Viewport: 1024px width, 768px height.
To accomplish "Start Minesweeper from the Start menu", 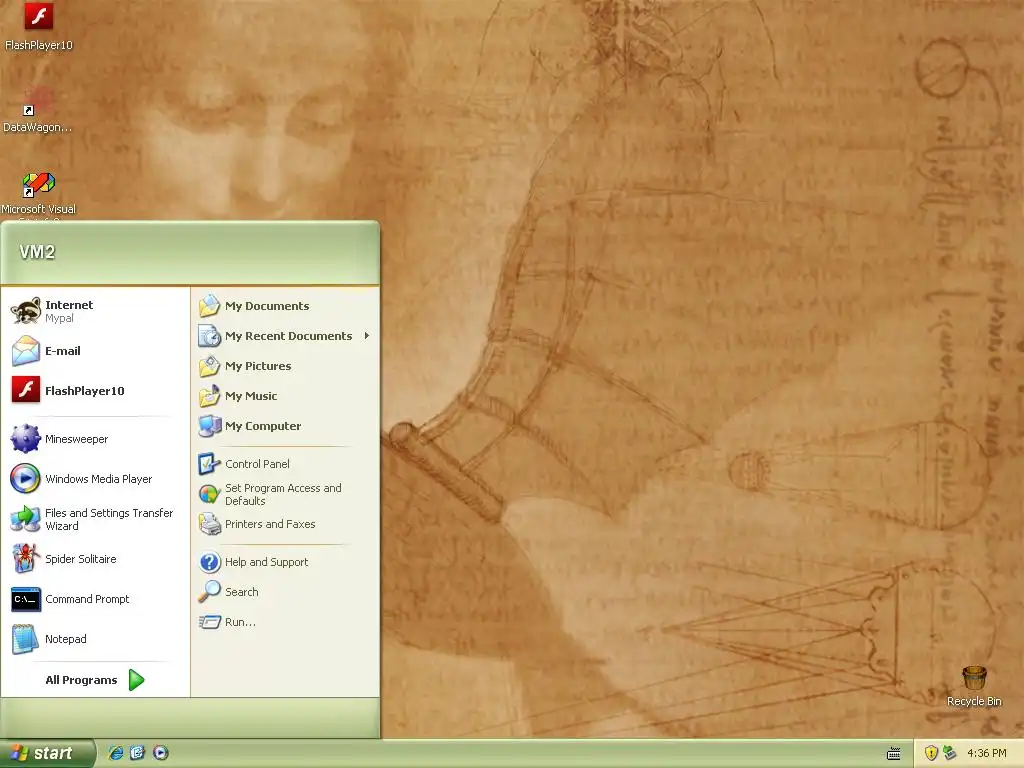I will point(95,439).
